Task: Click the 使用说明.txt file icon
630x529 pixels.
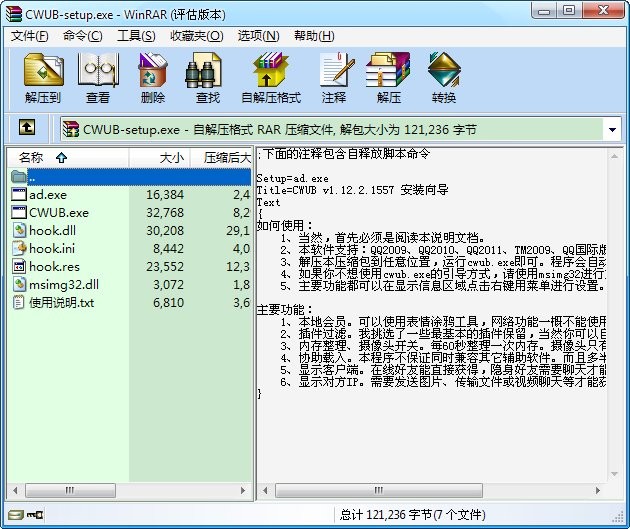Action: (19, 302)
